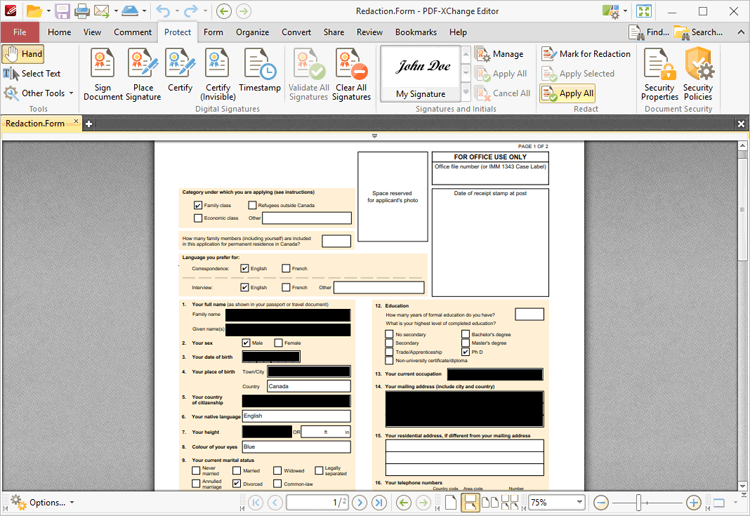
Task: Go to last page button
Action: click(x=379, y=503)
